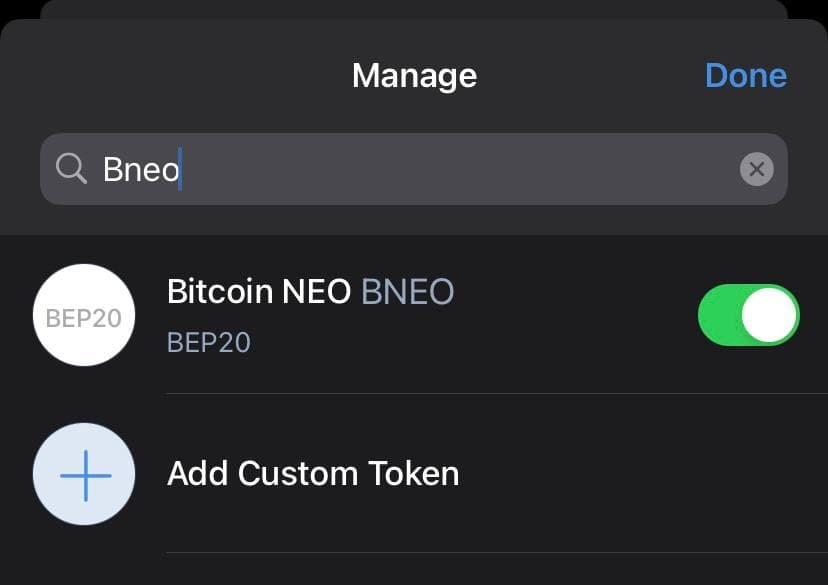828x585 pixels.
Task: Select the Bitcoin NEO token name
Action: (259, 291)
